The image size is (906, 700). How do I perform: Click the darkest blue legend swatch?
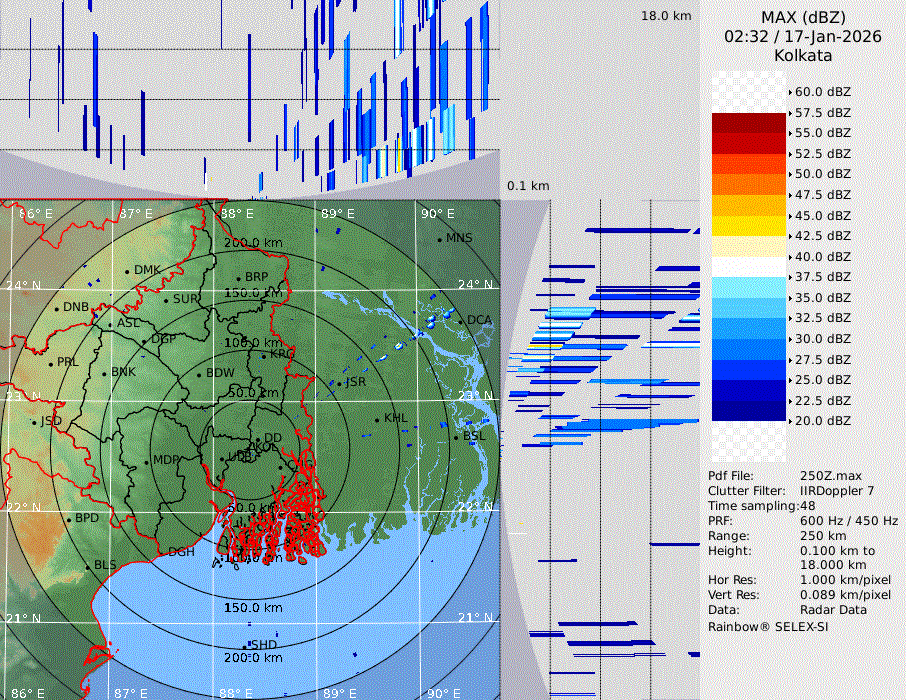[749, 411]
